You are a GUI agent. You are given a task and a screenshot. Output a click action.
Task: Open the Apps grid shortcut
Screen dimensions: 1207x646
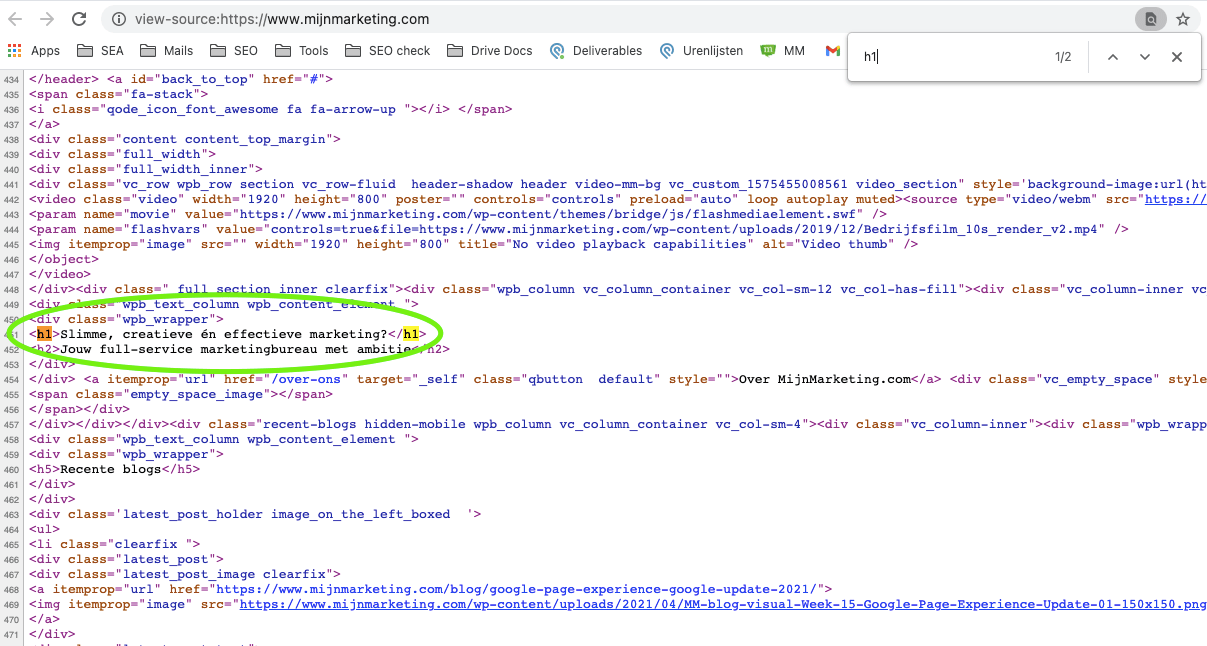(x=34, y=50)
